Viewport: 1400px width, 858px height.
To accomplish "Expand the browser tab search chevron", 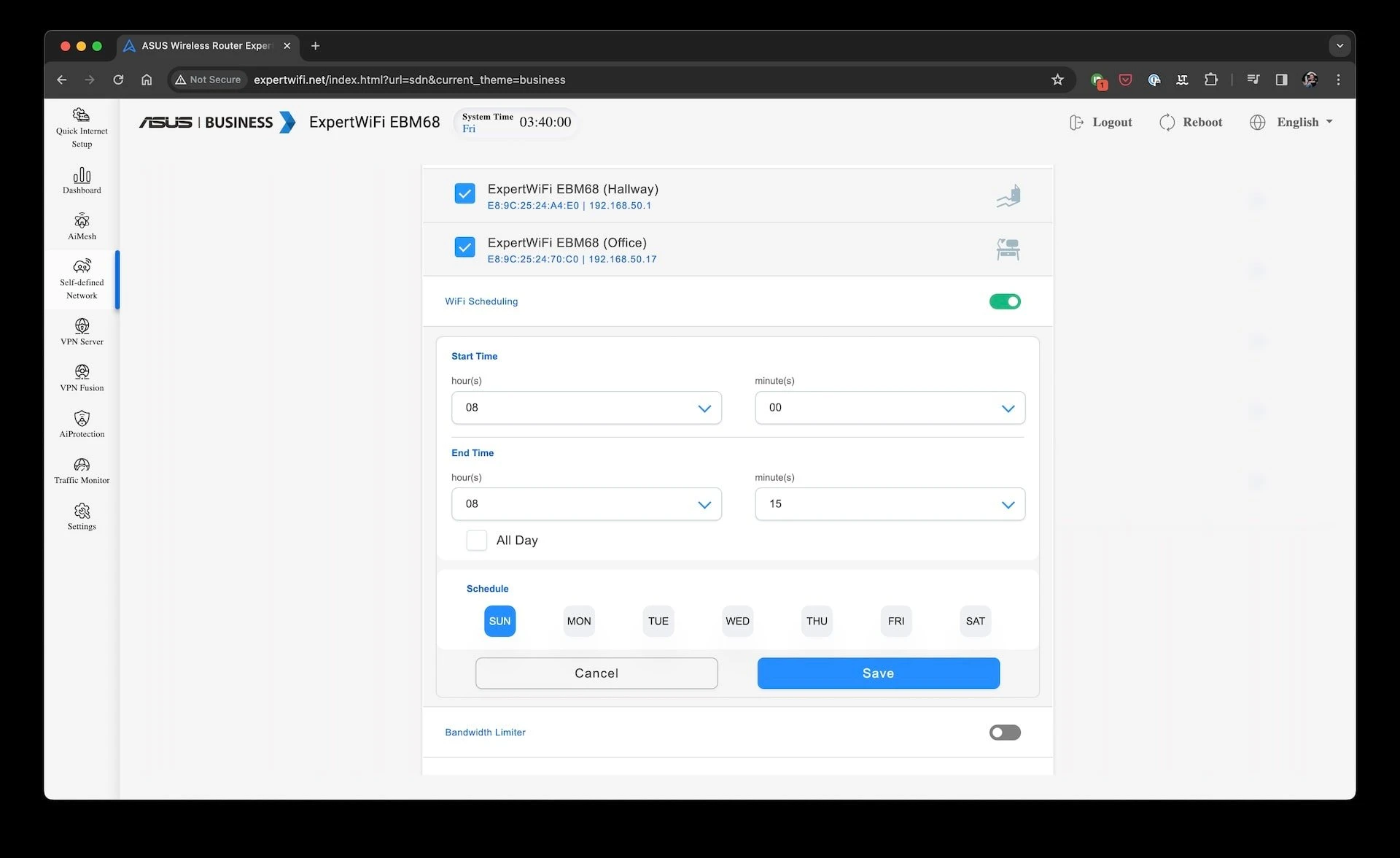I will [1339, 45].
